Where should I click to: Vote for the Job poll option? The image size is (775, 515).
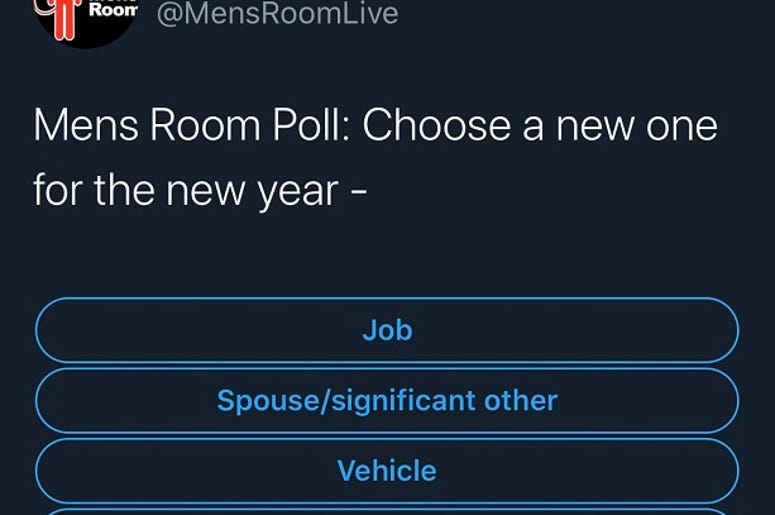pos(387,330)
